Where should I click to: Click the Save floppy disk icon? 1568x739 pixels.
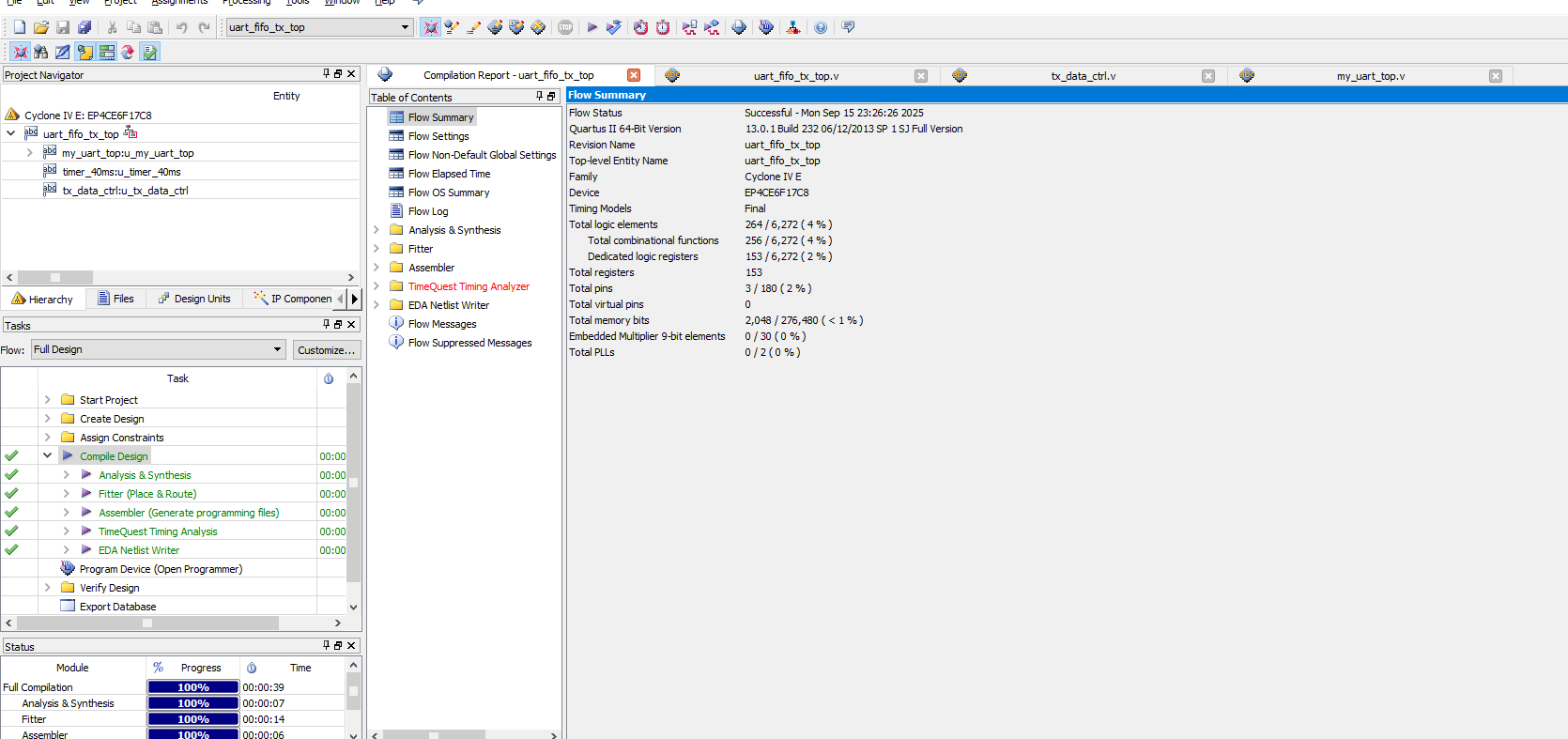click(x=62, y=27)
